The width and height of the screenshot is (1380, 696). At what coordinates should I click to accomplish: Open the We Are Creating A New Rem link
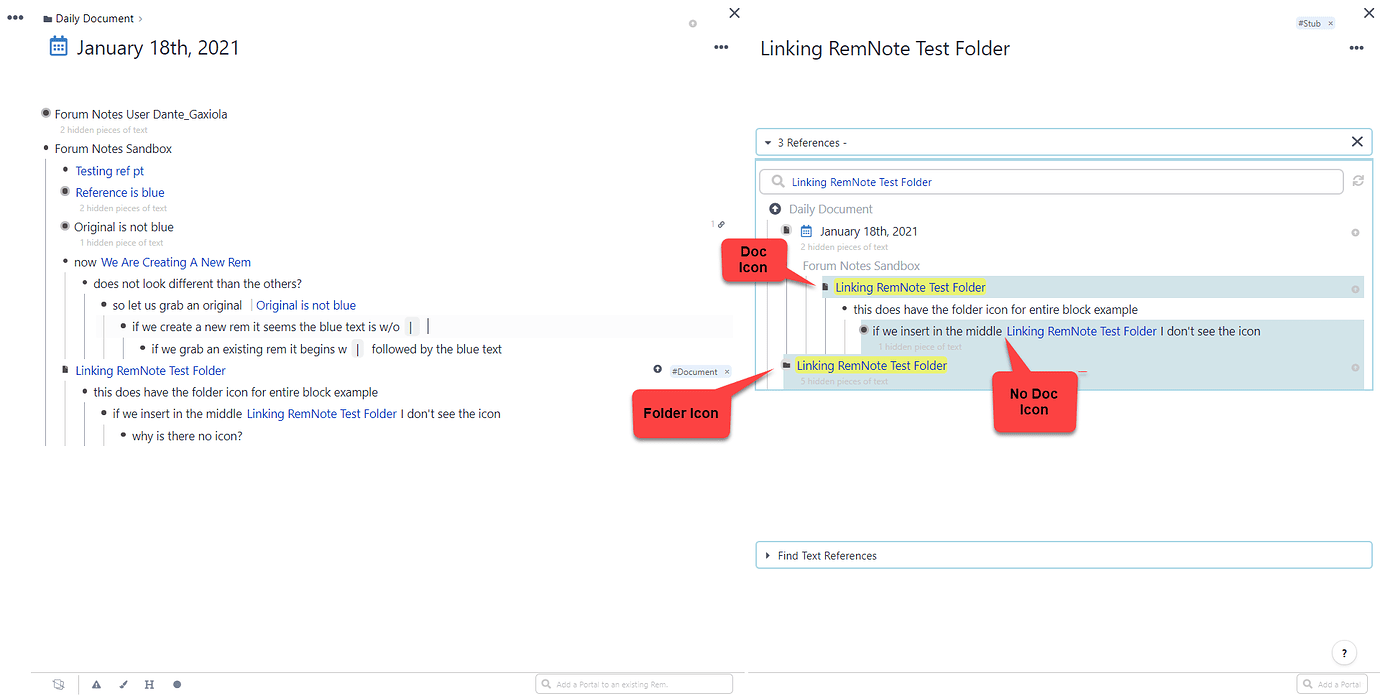click(x=176, y=262)
